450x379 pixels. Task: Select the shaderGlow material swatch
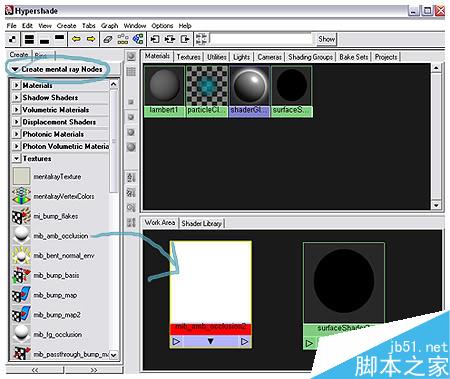(x=249, y=91)
